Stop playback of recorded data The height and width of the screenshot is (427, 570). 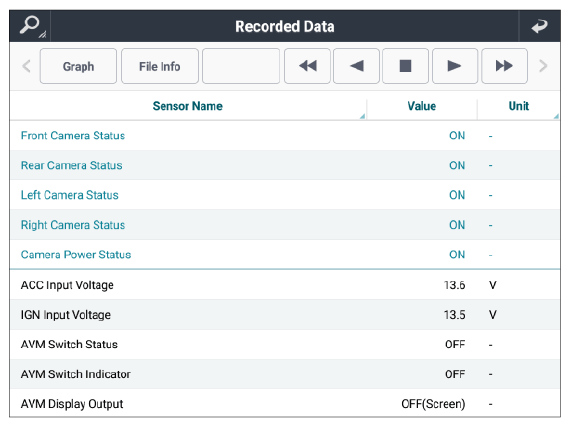405,66
